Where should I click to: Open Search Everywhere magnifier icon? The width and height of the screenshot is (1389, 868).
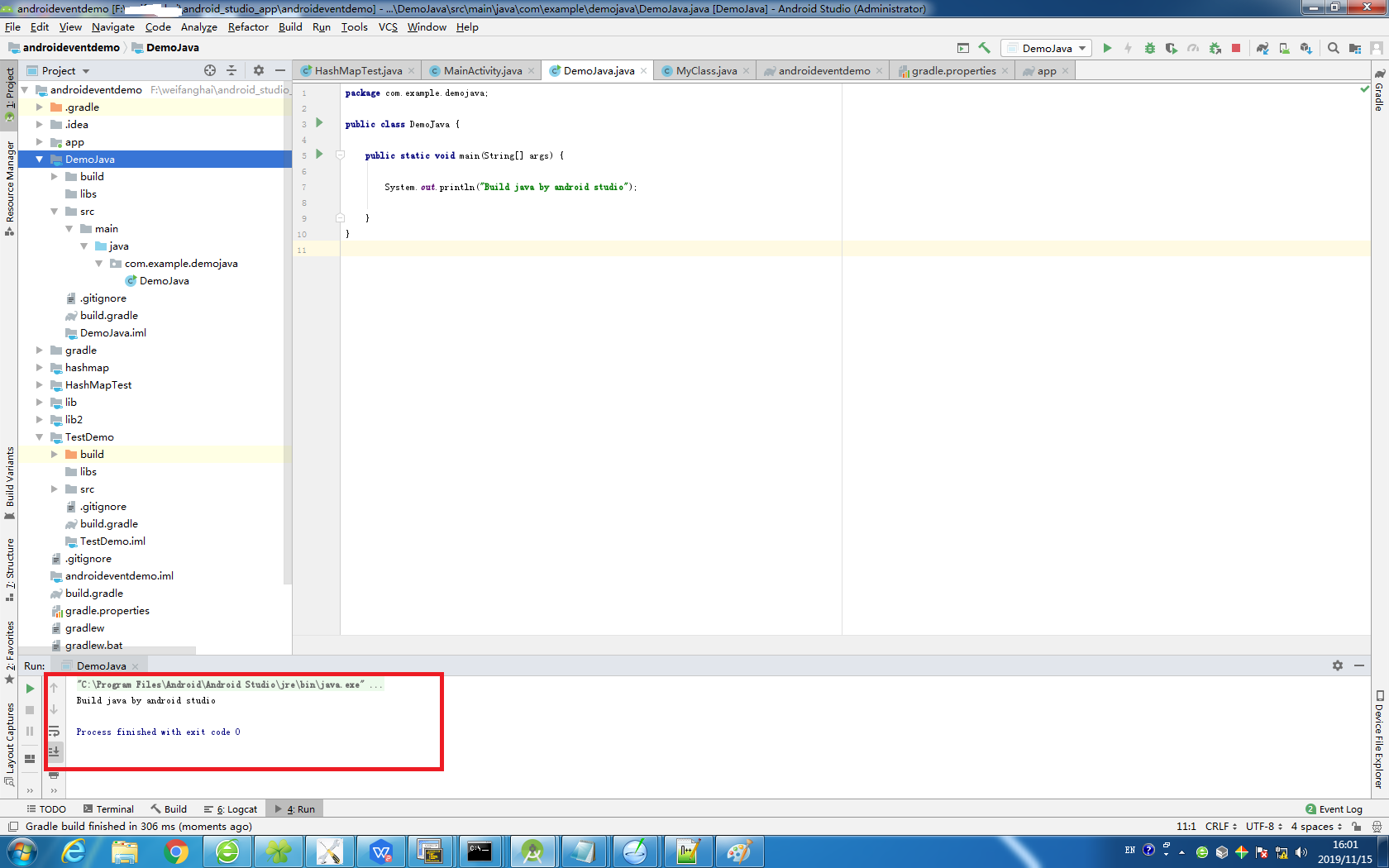1333,48
